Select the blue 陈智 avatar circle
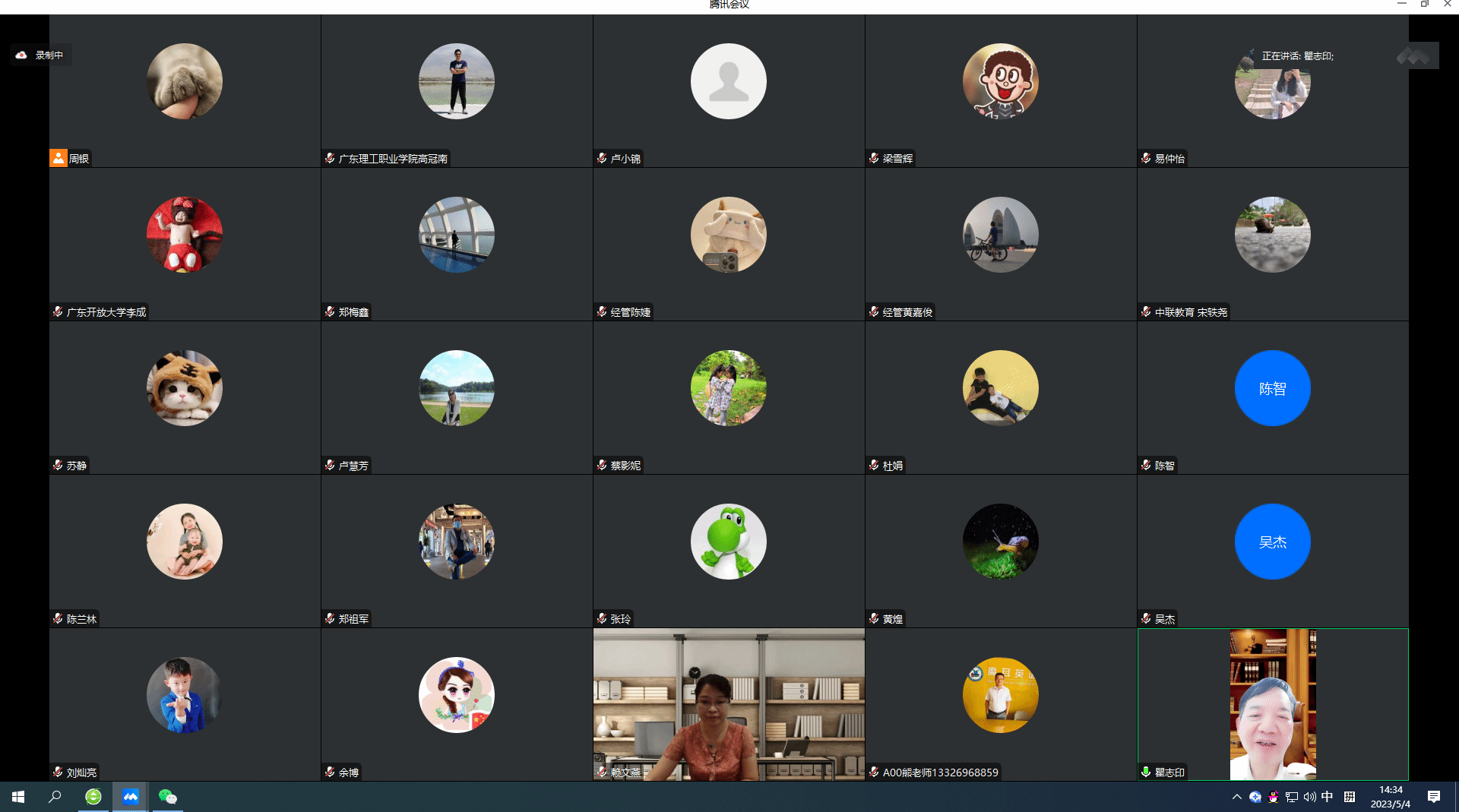1459x812 pixels. pos(1272,388)
